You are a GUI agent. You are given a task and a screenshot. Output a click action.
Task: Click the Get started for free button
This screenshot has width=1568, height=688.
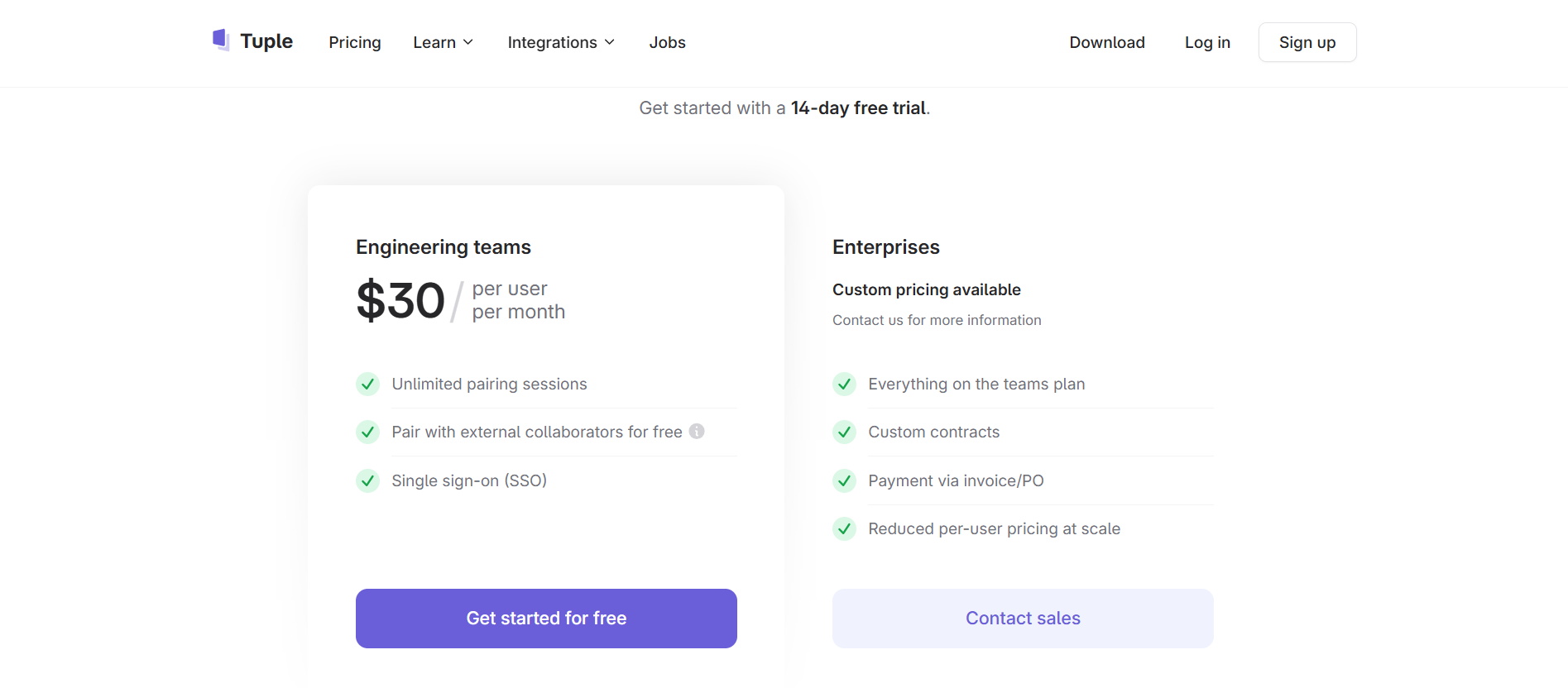[545, 618]
